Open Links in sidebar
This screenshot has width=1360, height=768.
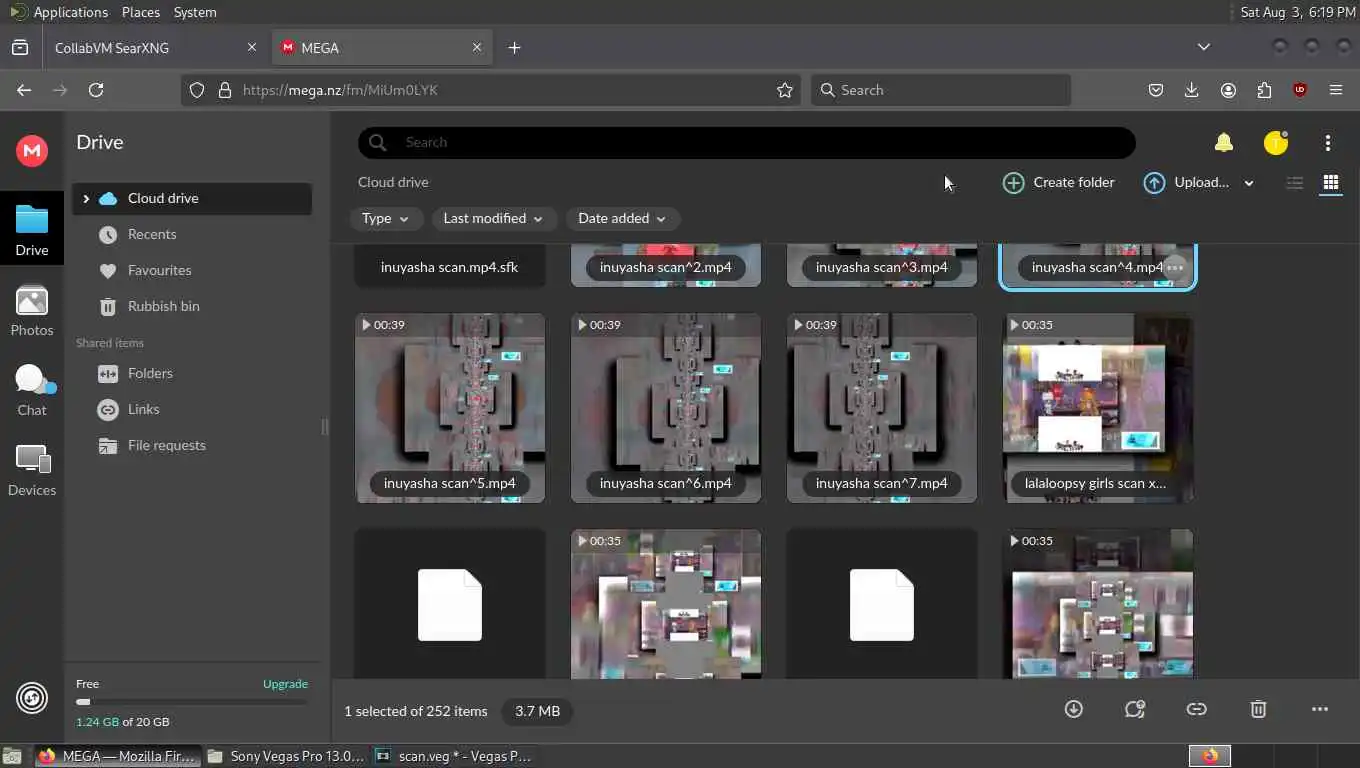[192, 410]
